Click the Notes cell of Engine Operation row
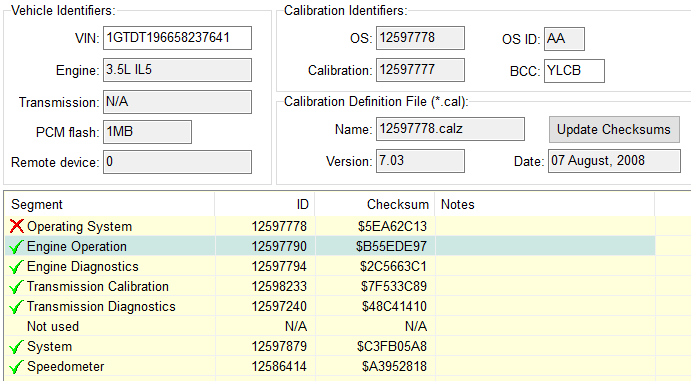 coord(545,246)
